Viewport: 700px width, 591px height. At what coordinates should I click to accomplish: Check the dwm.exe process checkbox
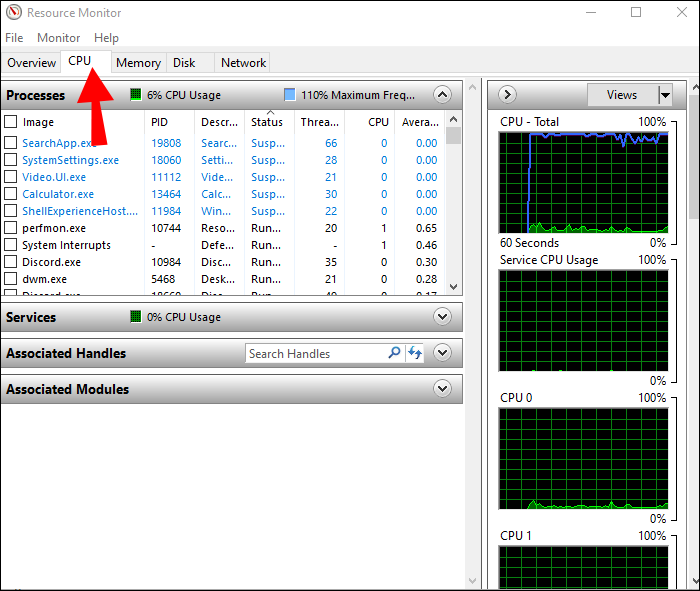pyautogui.click(x=11, y=278)
